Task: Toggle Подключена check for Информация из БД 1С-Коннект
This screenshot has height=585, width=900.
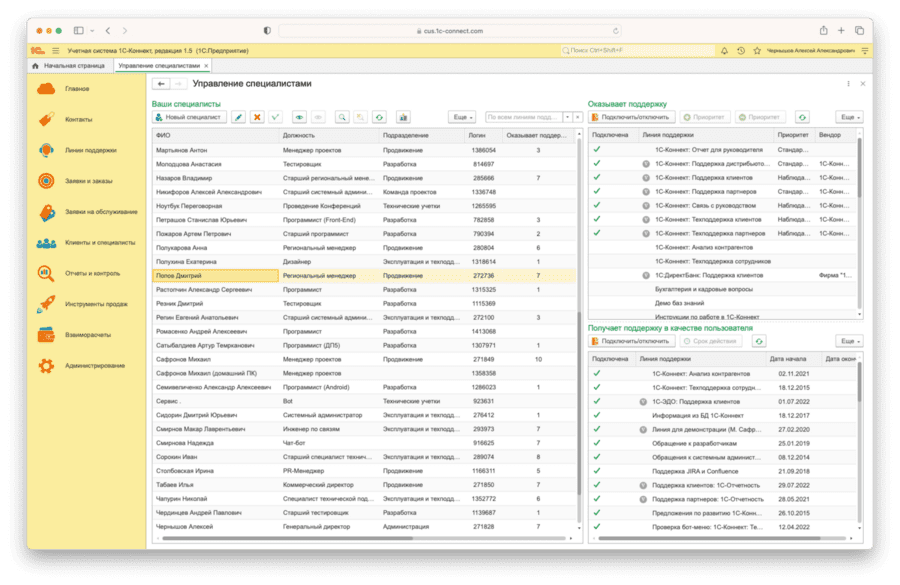Action: coord(597,415)
